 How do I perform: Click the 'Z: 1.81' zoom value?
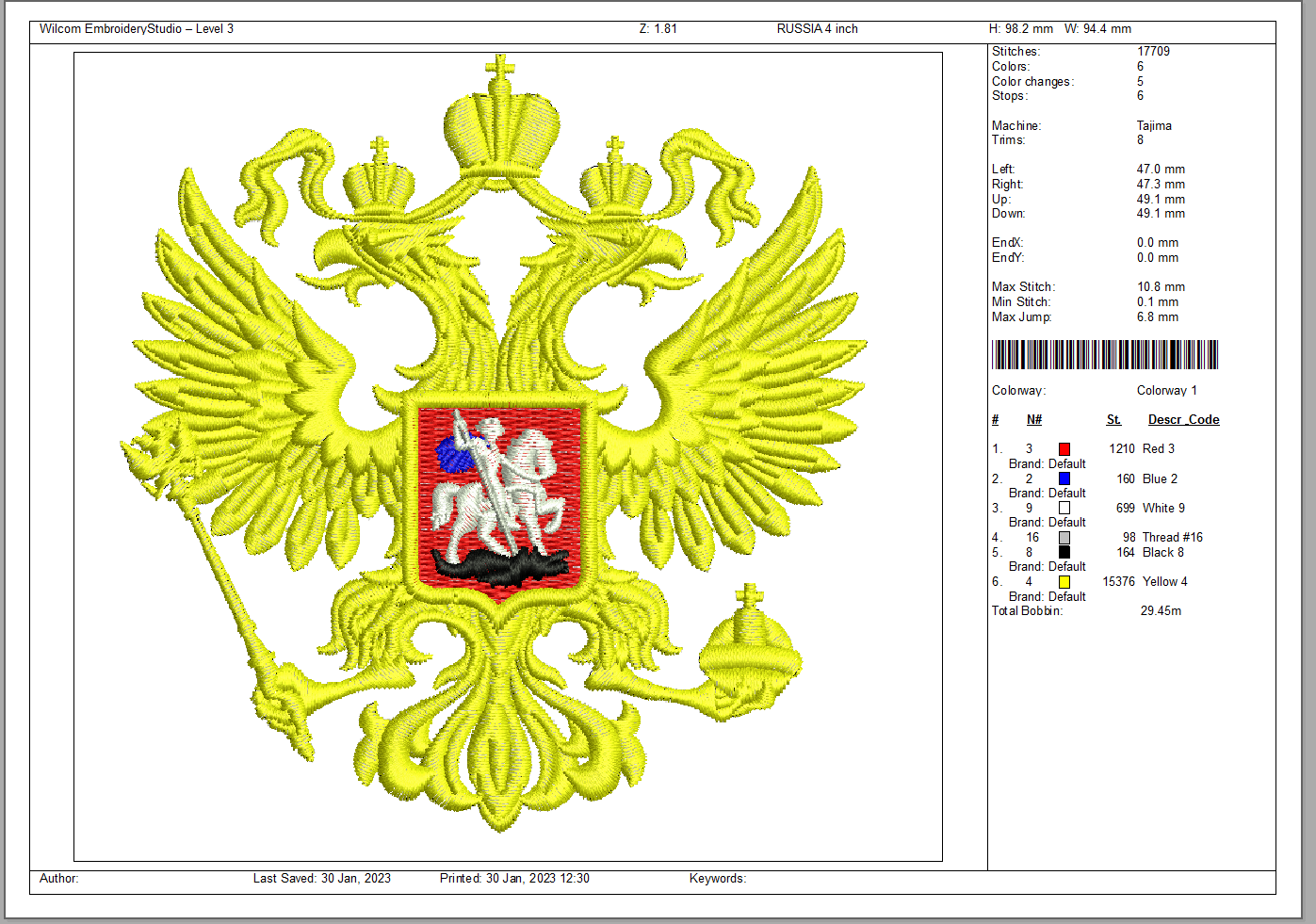658,29
